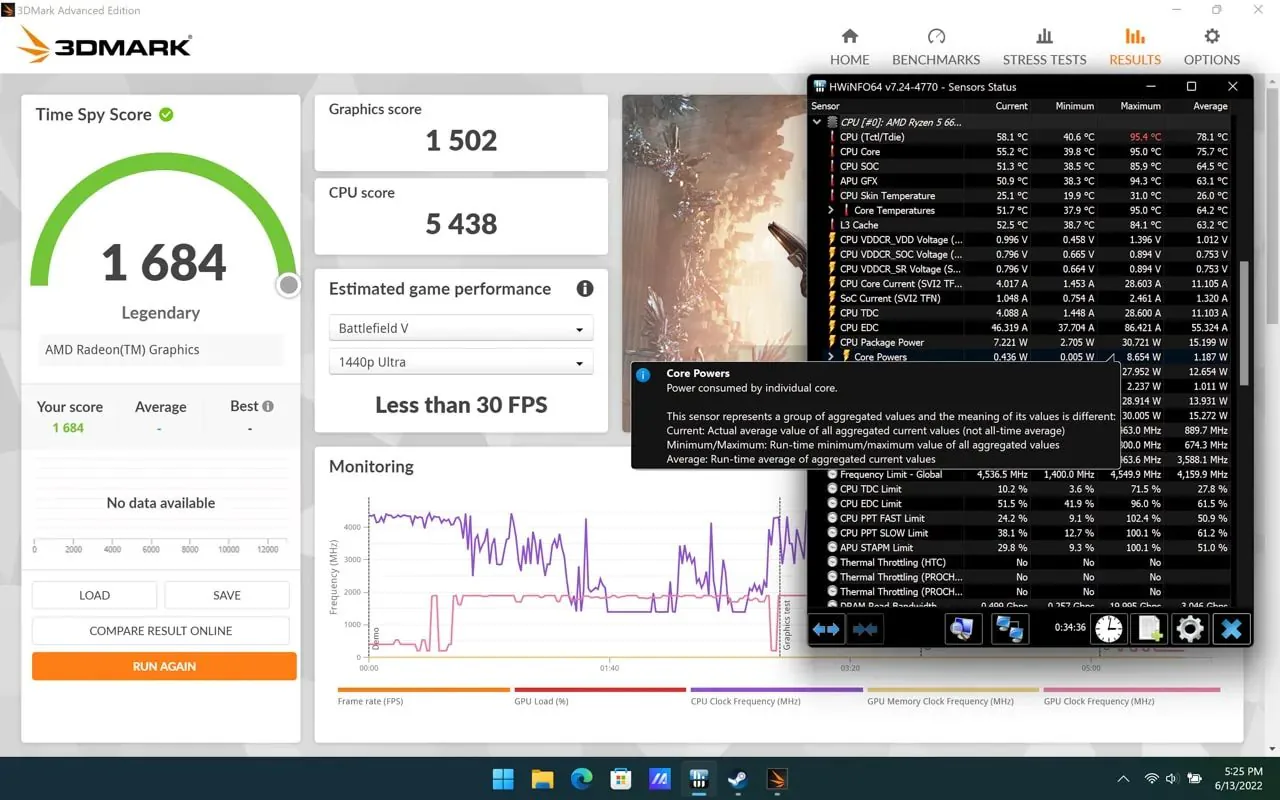Click the volume icon in system tray
The height and width of the screenshot is (800, 1280).
(1172, 779)
